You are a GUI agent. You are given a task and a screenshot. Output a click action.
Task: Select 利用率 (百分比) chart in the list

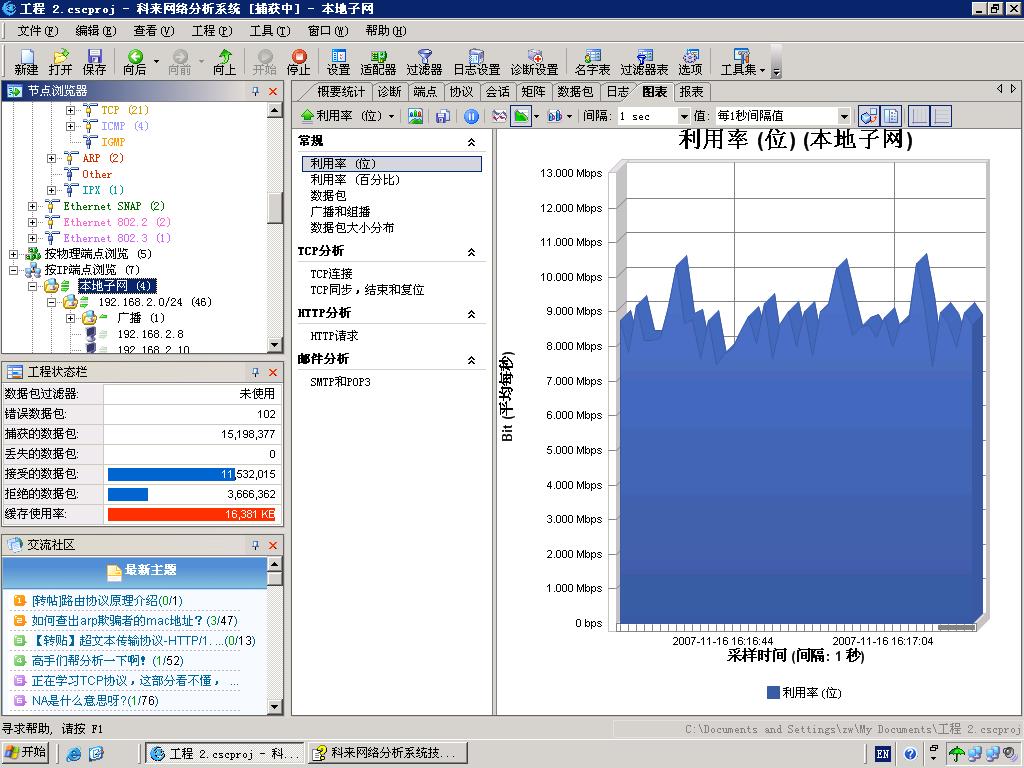354,180
